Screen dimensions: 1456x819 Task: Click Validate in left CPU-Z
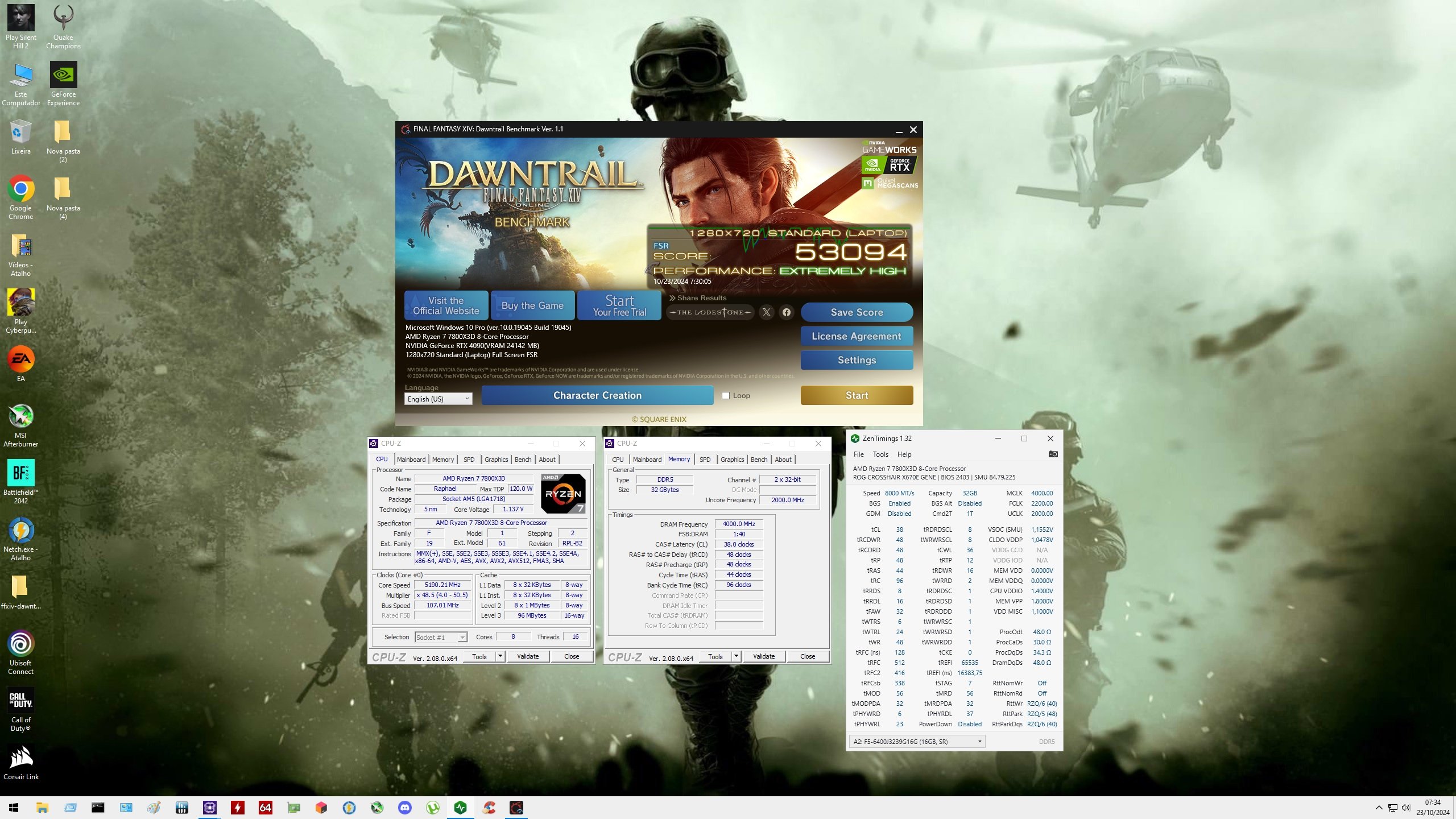528,656
